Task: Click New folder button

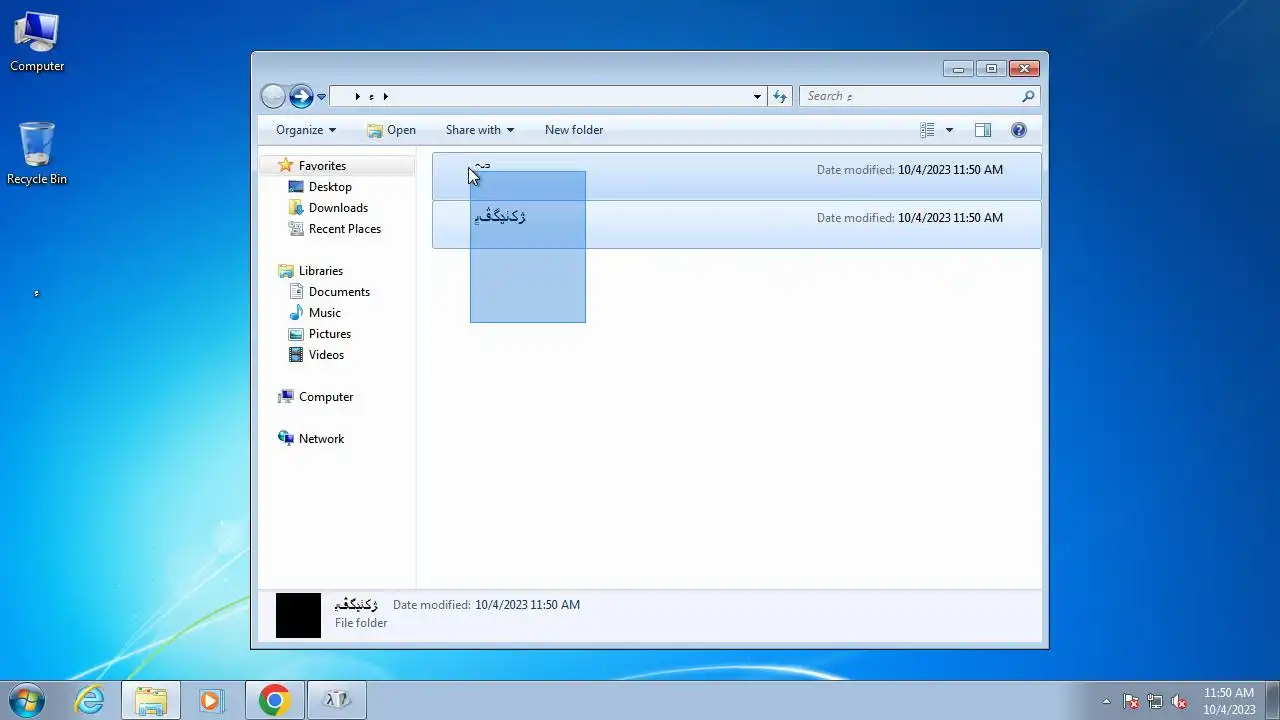Action: tap(574, 130)
